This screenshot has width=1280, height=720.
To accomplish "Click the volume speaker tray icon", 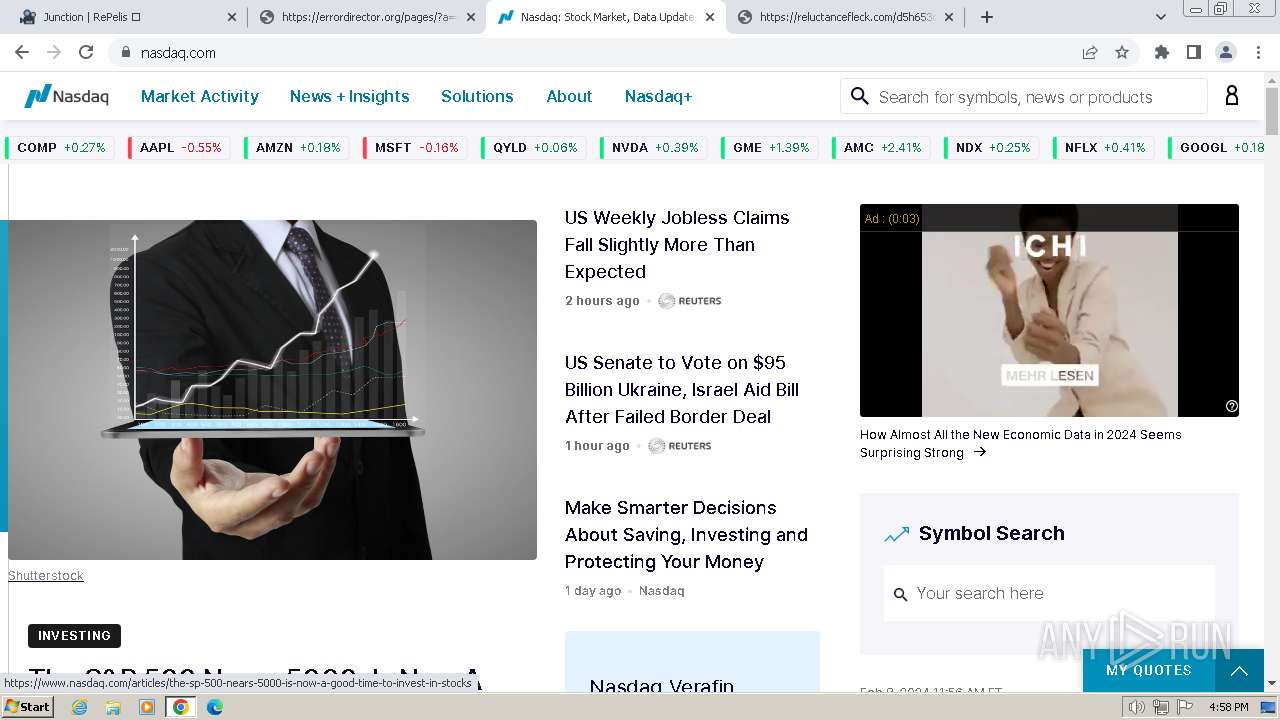I will pyautogui.click(x=1137, y=707).
